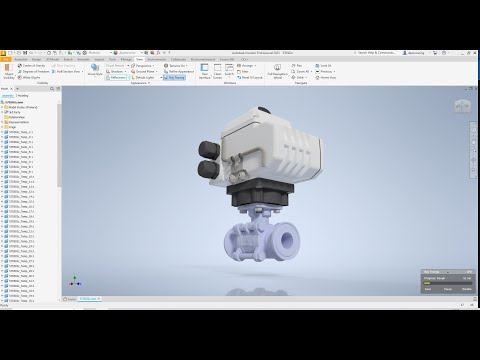Viewport: 480px width, 360px height.
Task: Open the Object Visibility tool
Action: click(9, 71)
